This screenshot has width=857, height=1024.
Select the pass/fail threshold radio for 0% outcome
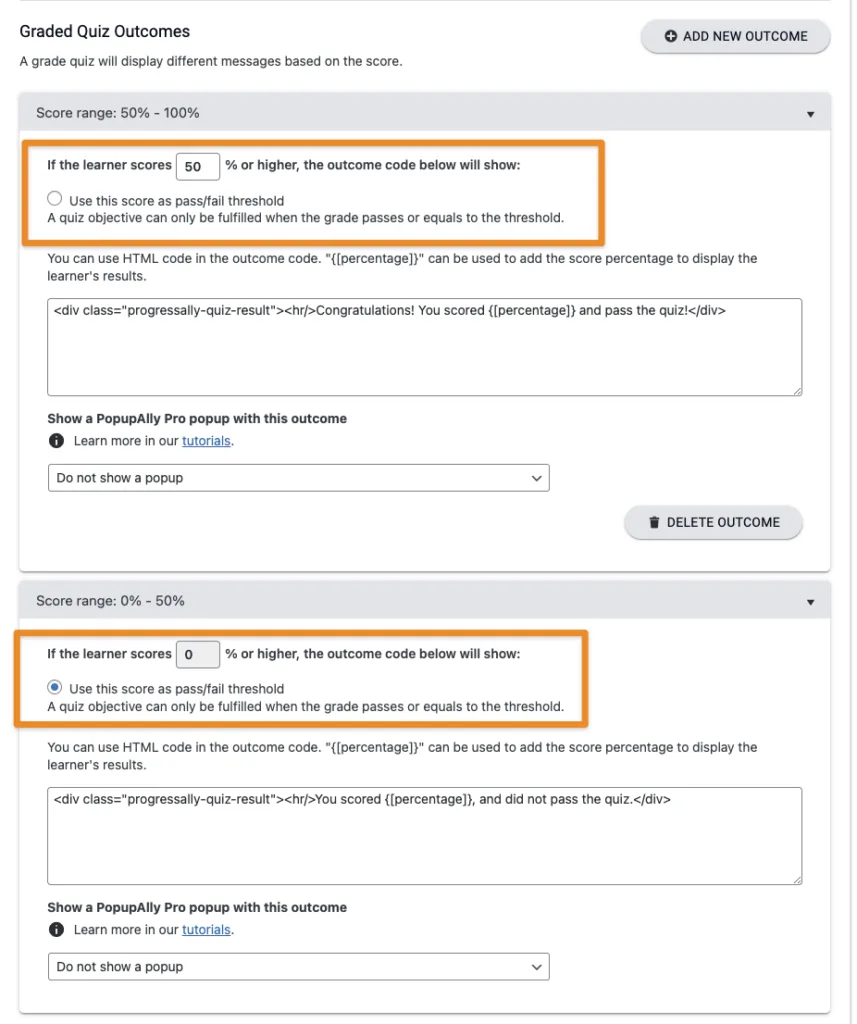coord(55,688)
